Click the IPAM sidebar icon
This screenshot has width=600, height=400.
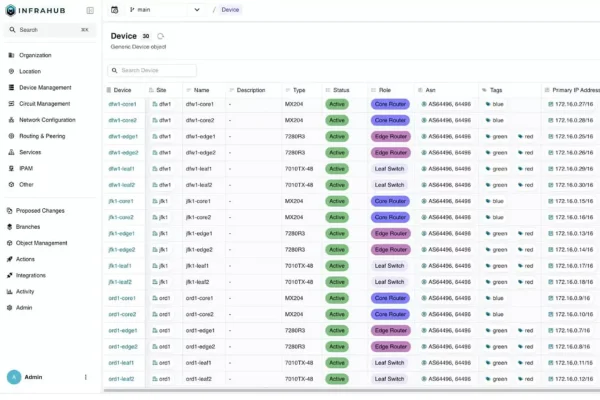click(x=11, y=168)
